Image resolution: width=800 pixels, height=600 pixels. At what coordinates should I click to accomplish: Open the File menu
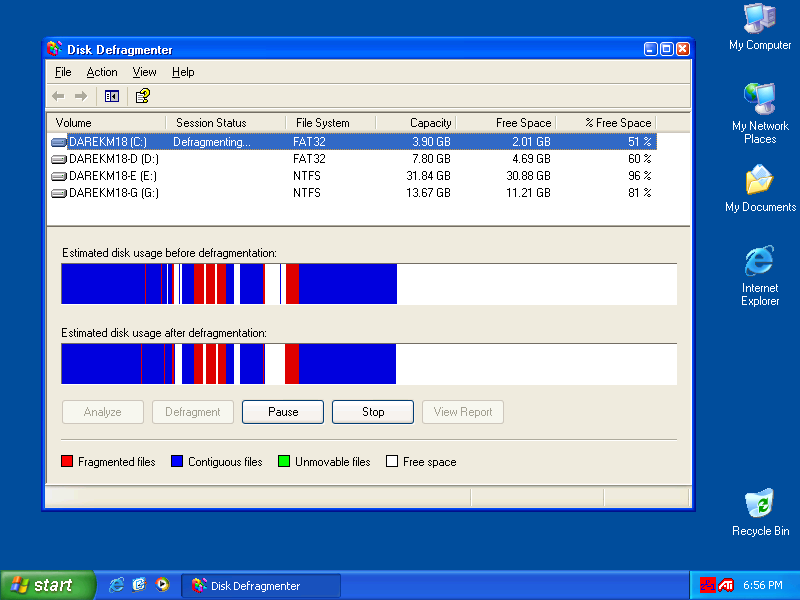pyautogui.click(x=63, y=72)
